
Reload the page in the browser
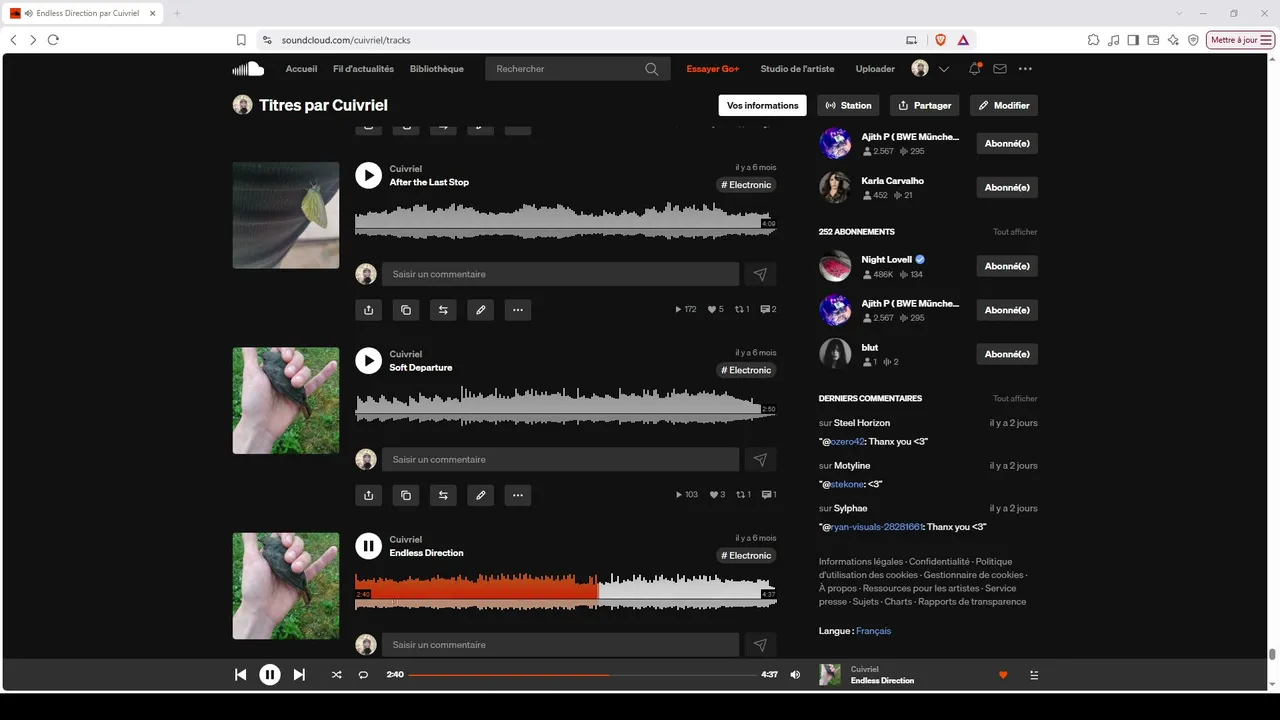pos(53,40)
